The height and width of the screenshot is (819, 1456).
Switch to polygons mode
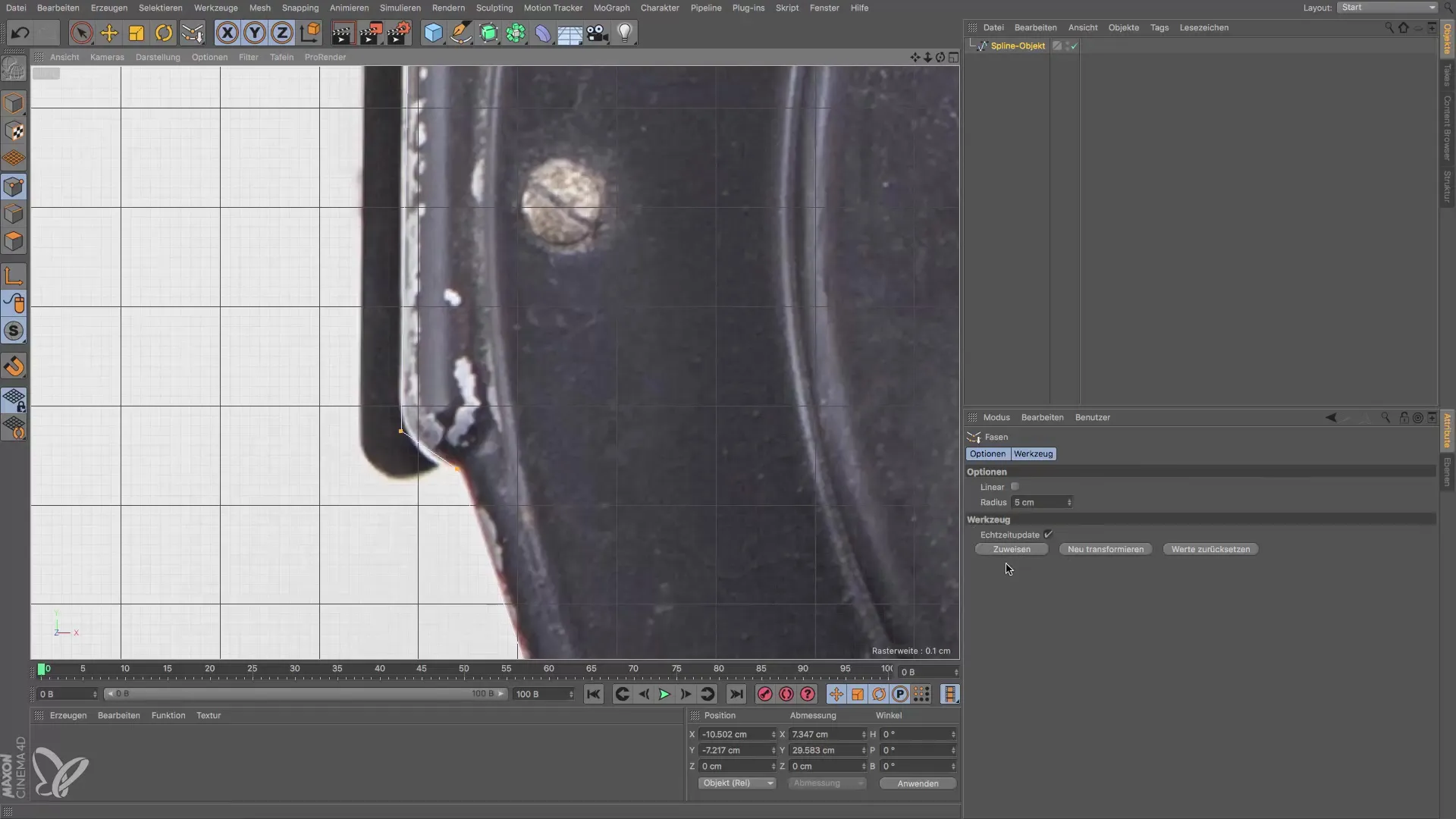14,241
